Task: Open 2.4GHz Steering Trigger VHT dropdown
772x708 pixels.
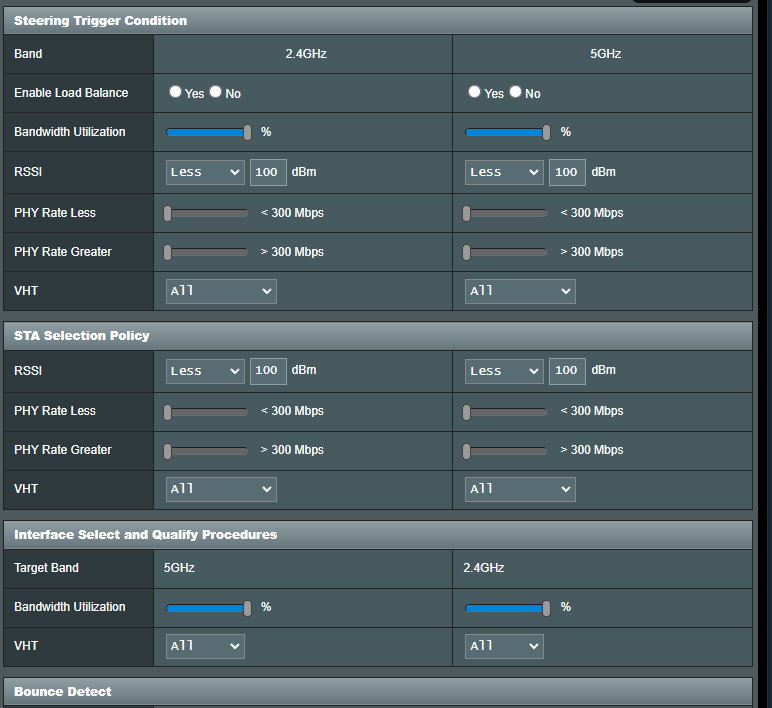Action: pos(221,291)
